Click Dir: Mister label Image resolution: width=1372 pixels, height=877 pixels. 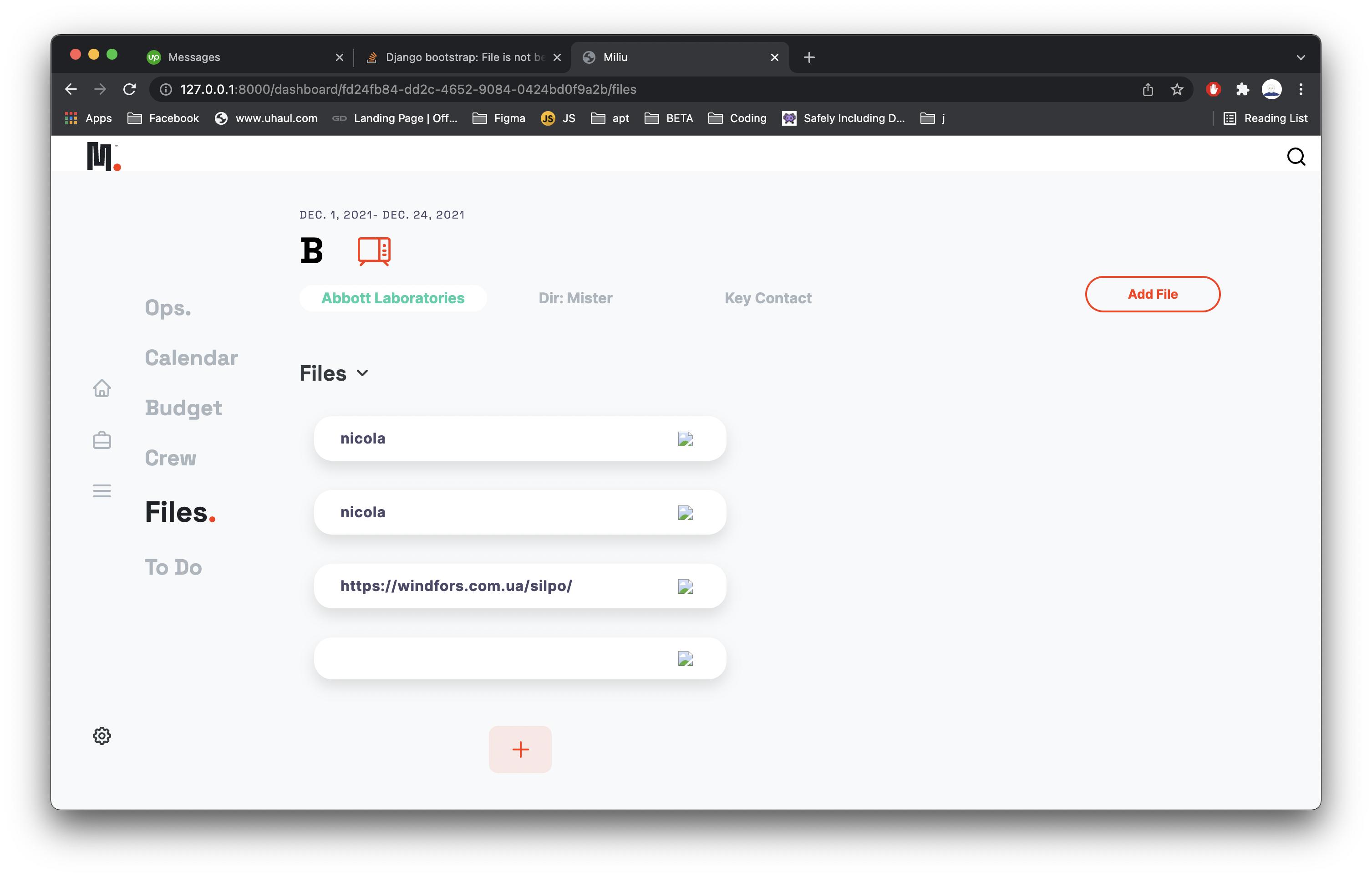575,298
